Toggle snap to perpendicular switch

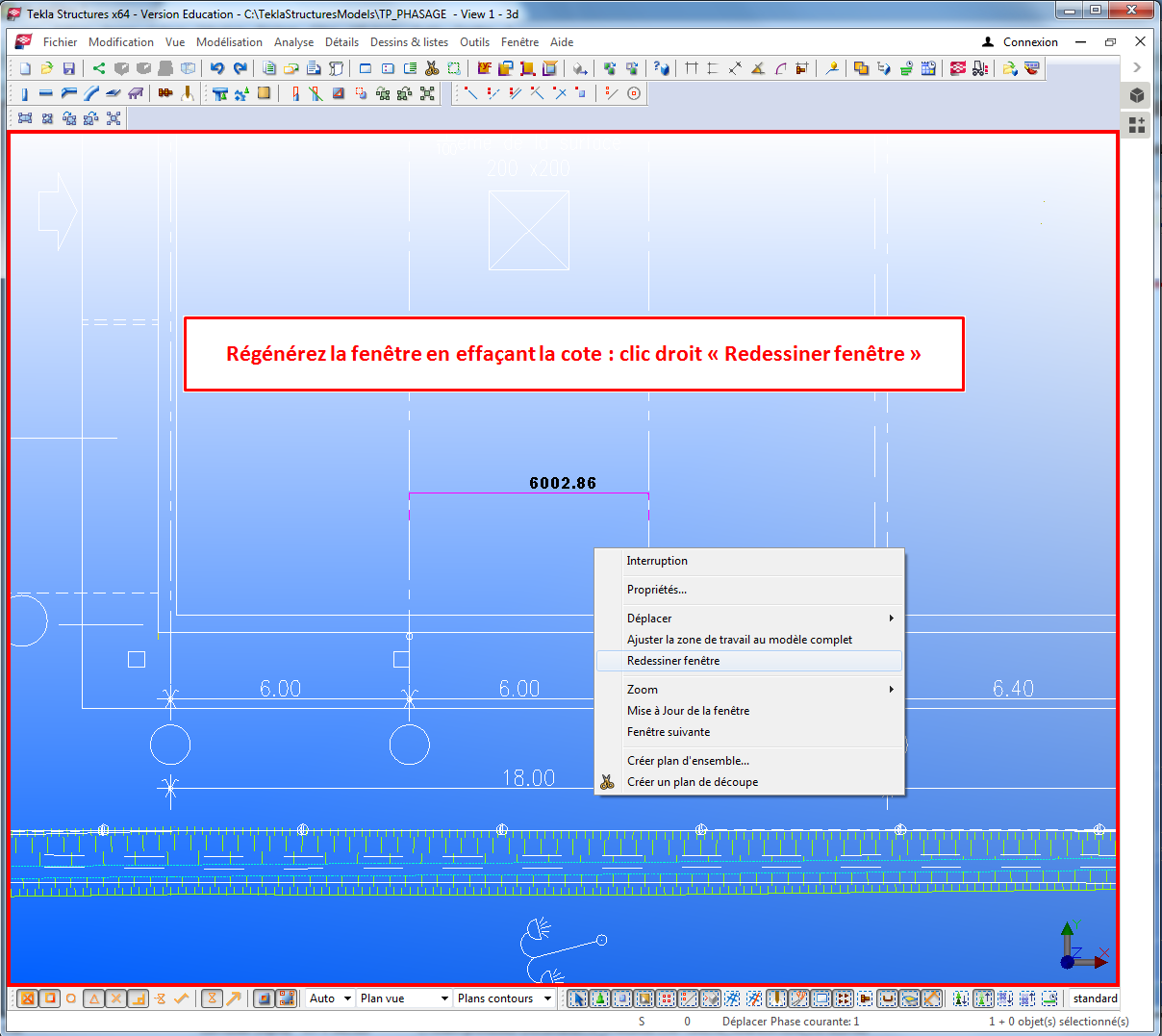139,998
